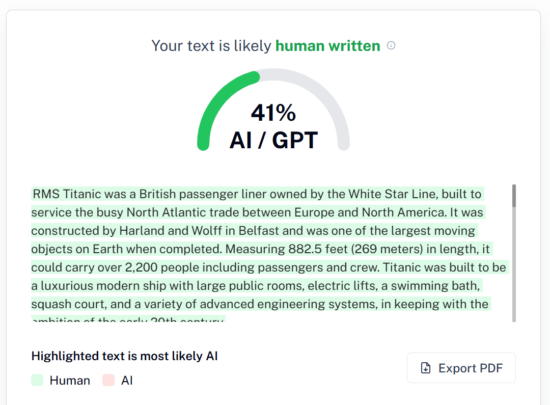Click the PDF download icon
The width and height of the screenshot is (550, 405).
pyautogui.click(x=425, y=368)
